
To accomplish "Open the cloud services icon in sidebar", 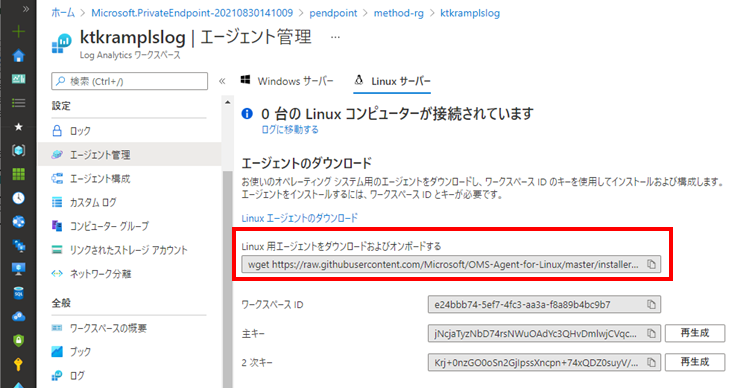I will click(x=19, y=316).
